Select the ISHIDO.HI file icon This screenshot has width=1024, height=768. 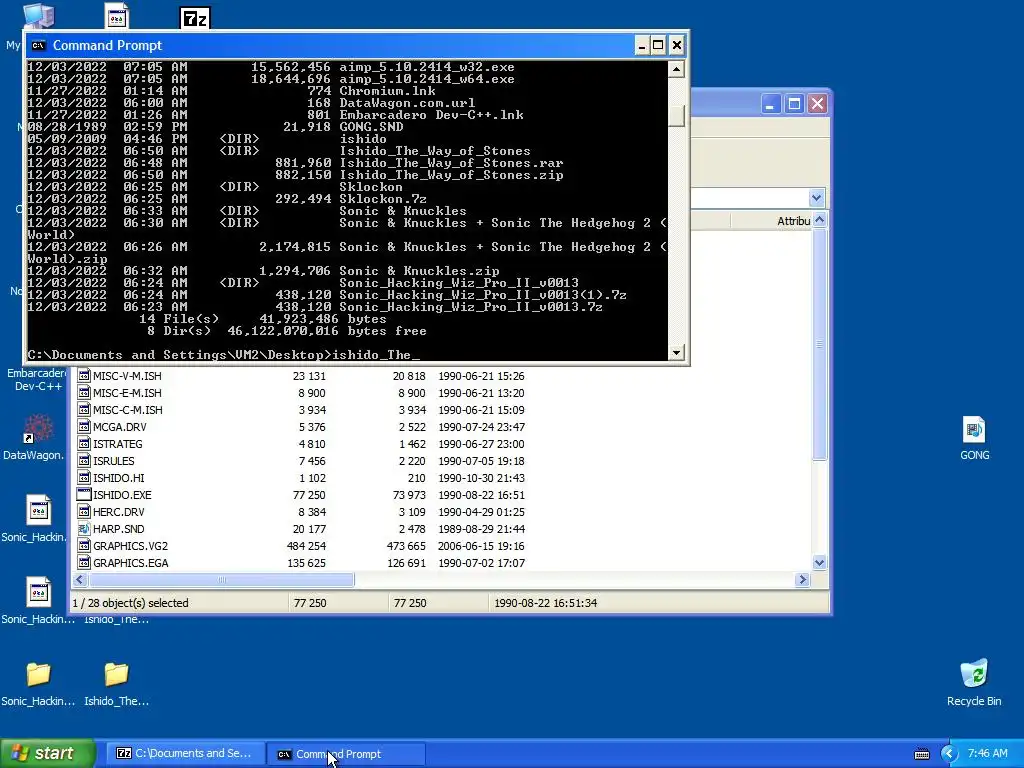[x=84, y=477]
